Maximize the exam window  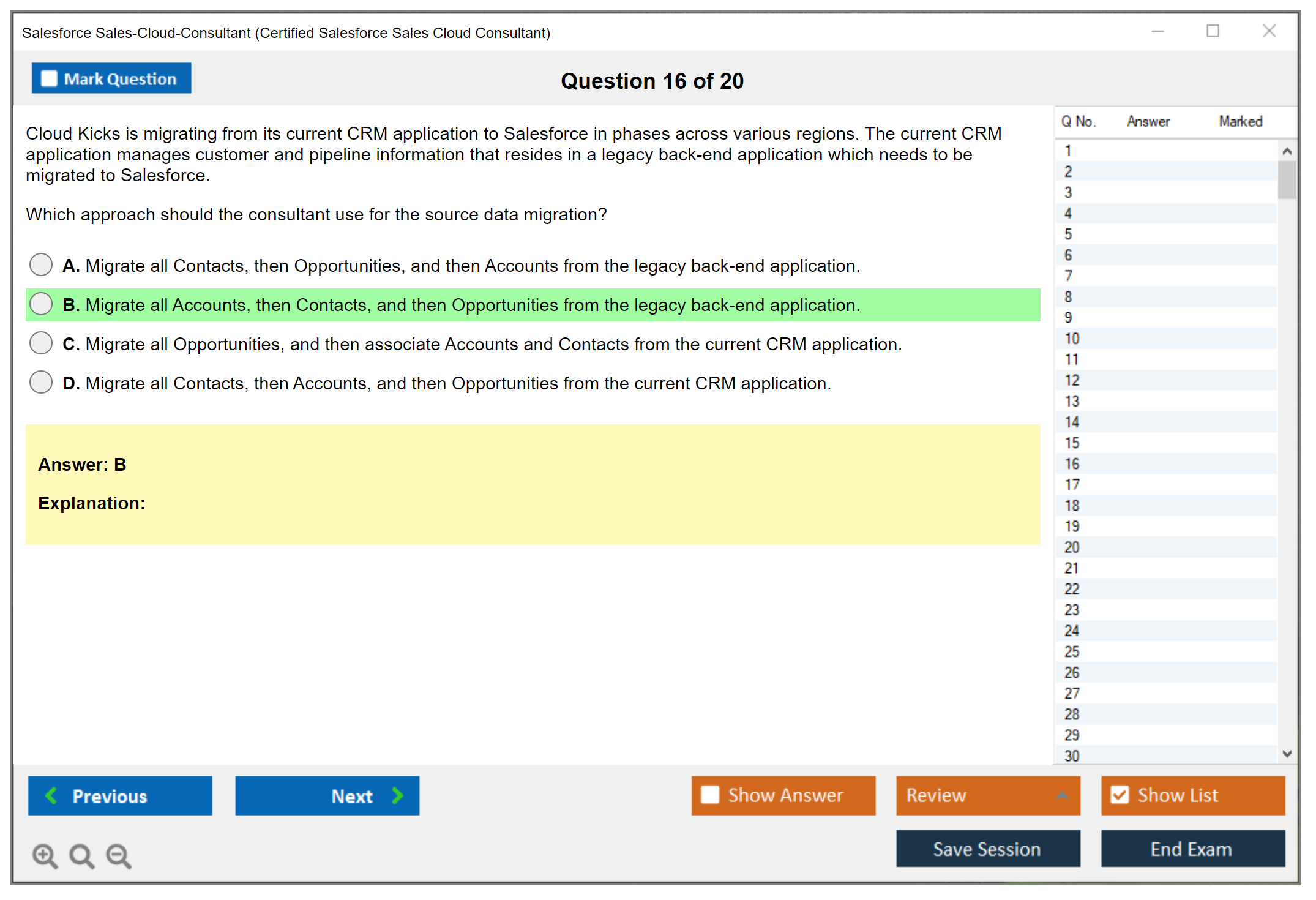(1213, 31)
